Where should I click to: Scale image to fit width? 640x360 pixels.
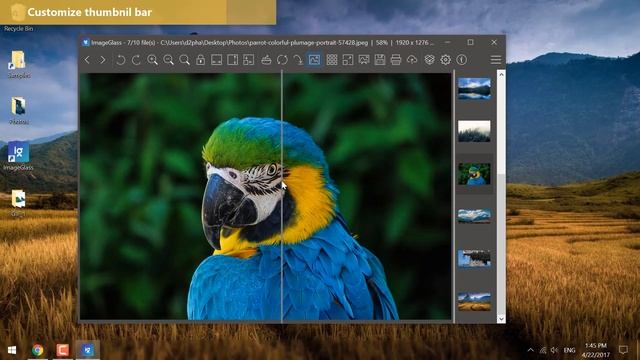tap(216, 60)
